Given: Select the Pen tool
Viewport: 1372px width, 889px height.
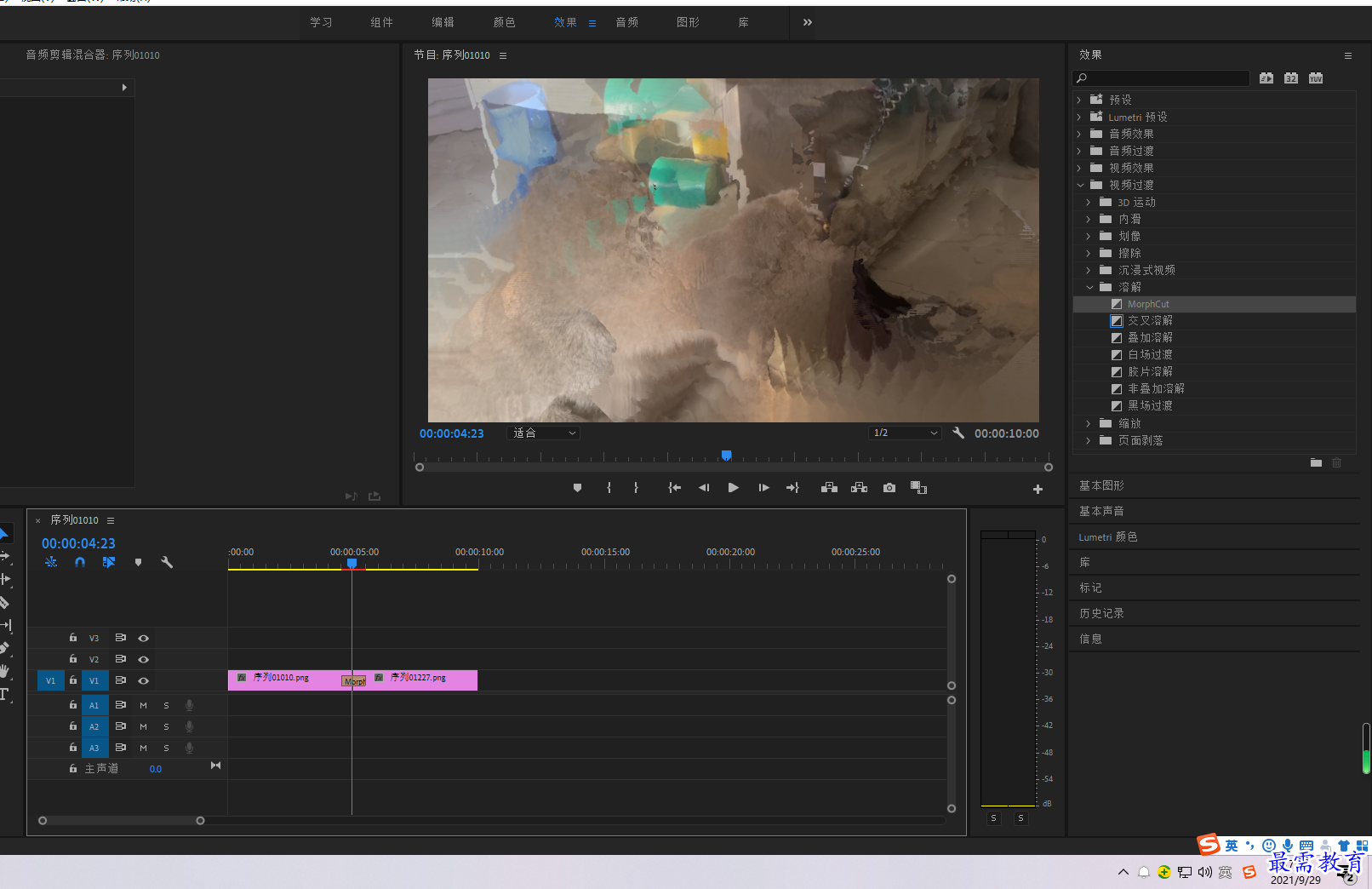Looking at the screenshot, I should tap(4, 648).
